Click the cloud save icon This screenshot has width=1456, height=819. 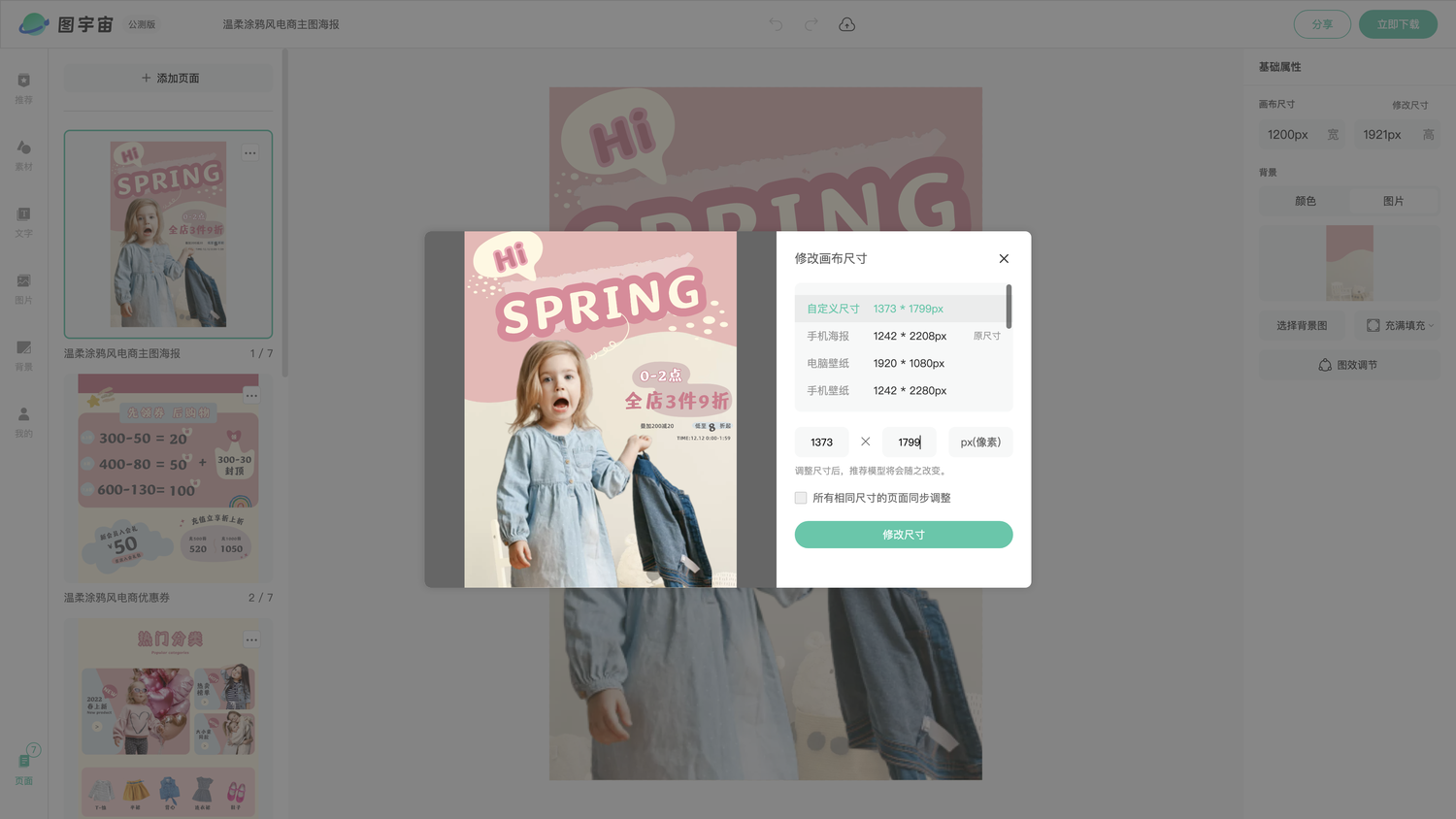click(x=847, y=24)
